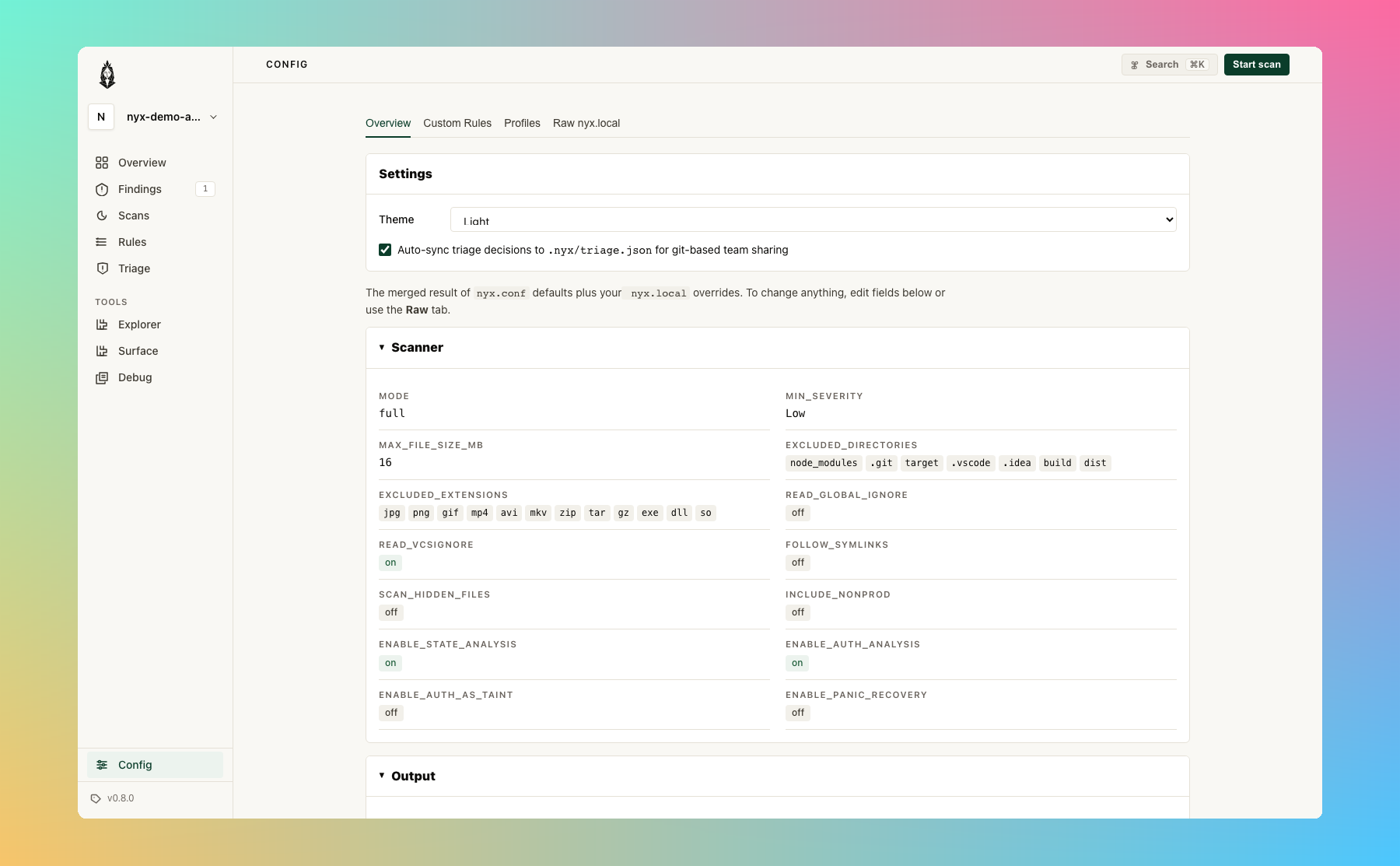Open the Scans icon in sidebar
Viewport: 1400px width, 866px height.
coord(102,216)
